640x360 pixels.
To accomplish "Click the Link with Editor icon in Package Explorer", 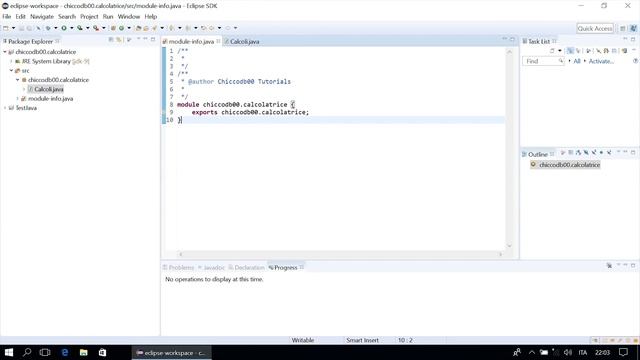I will click(119, 40).
